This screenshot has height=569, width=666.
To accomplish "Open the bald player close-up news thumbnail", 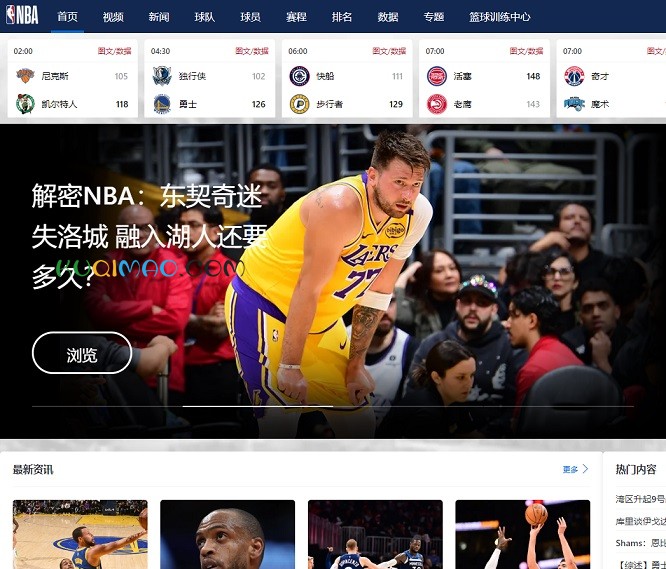I will tap(228, 534).
